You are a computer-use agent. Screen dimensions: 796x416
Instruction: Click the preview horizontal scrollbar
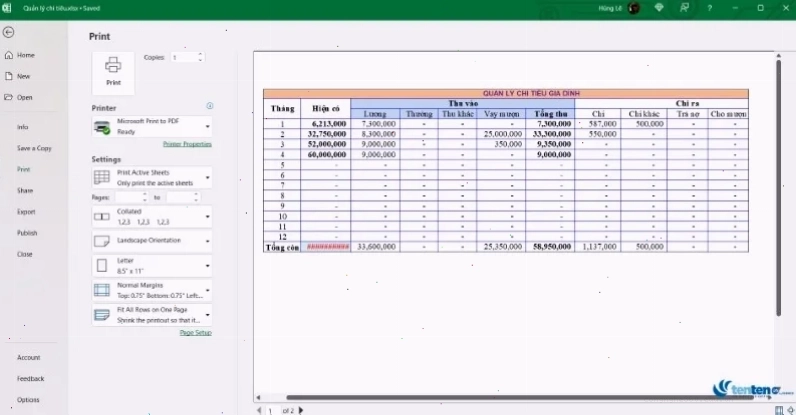(520, 398)
